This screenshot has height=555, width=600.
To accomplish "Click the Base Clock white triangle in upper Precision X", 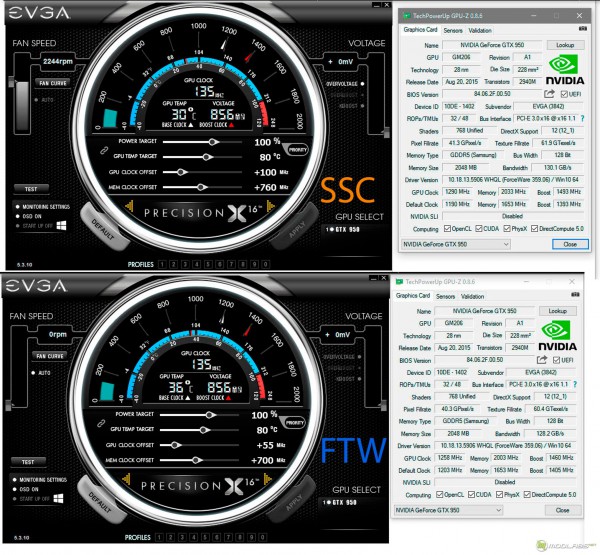I will pos(191,125).
